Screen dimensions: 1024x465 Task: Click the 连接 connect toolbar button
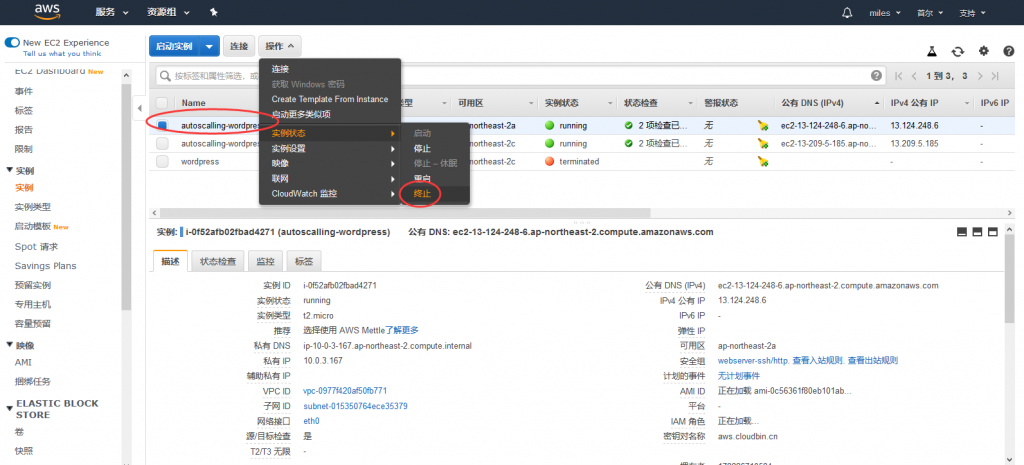pyautogui.click(x=239, y=46)
